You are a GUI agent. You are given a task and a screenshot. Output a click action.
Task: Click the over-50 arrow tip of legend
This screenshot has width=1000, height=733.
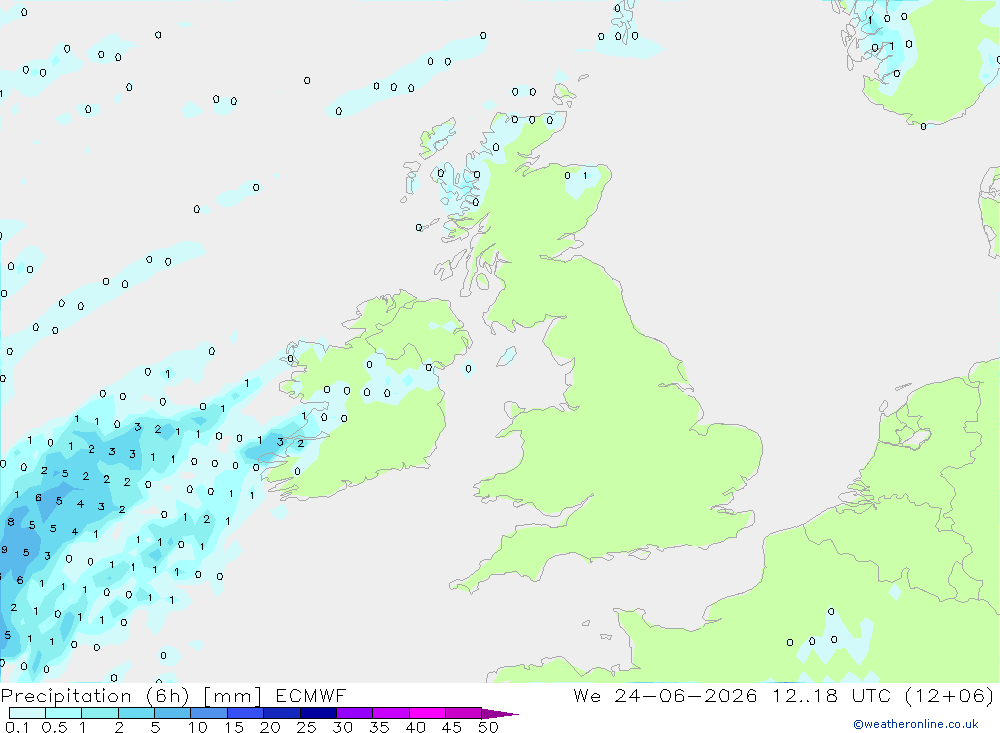(x=499, y=714)
